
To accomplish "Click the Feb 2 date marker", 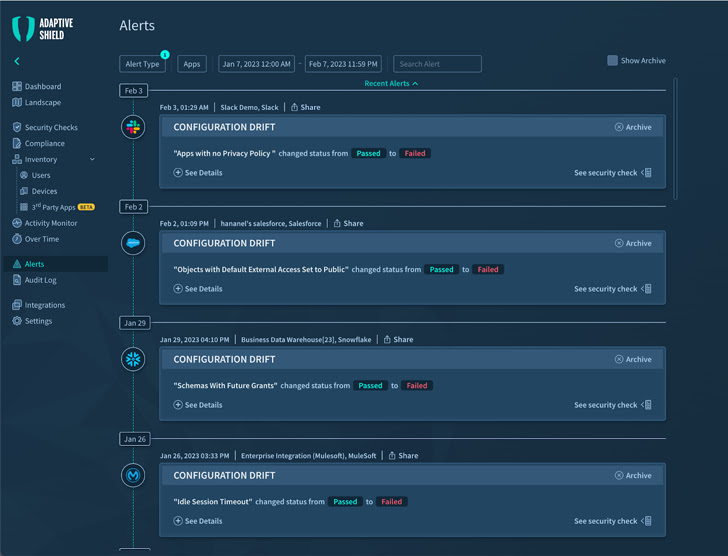I will click(134, 207).
